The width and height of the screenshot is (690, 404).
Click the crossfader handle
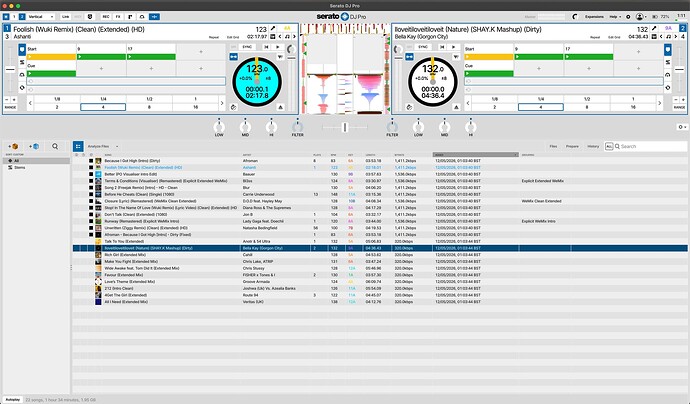[x=345, y=127]
